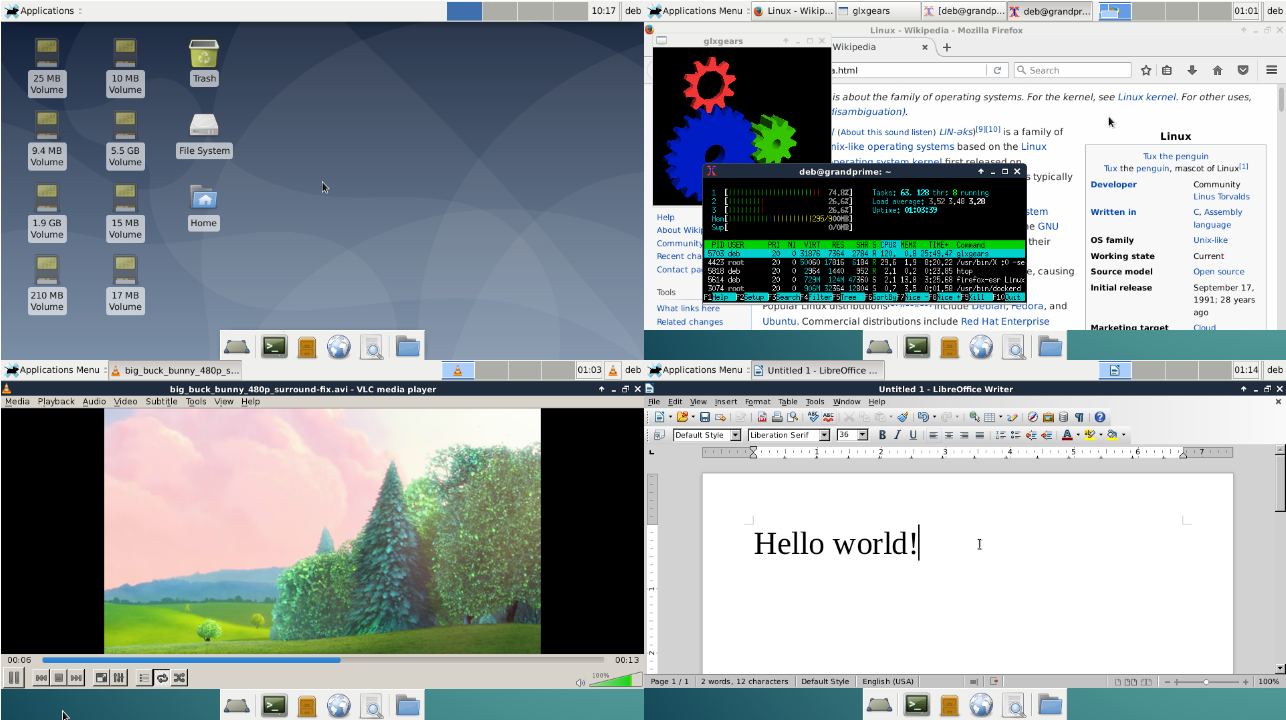Screen dimensions: 1286x720
Task: Open the 5.5 GB Volume icon
Action: (x=125, y=140)
